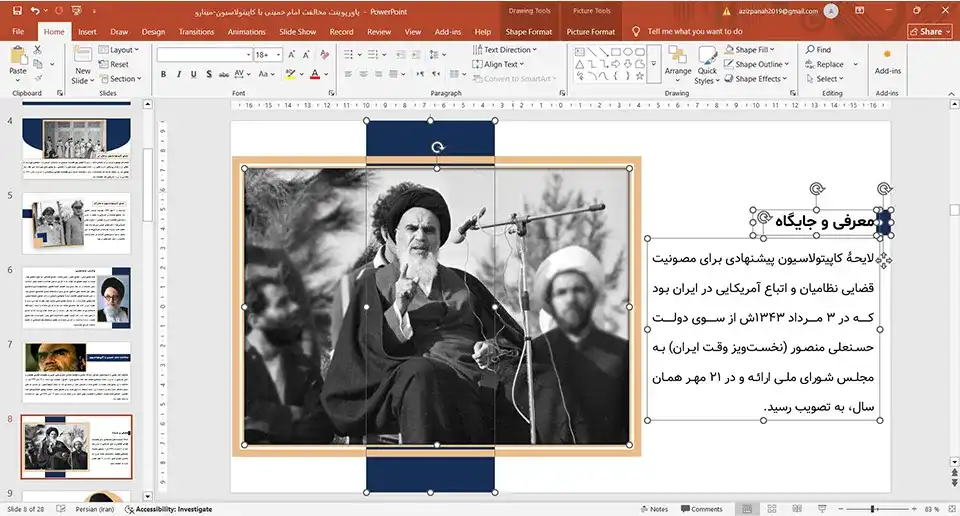Select slide 5 thumbnail
This screenshot has height=516, width=960.
77,223
